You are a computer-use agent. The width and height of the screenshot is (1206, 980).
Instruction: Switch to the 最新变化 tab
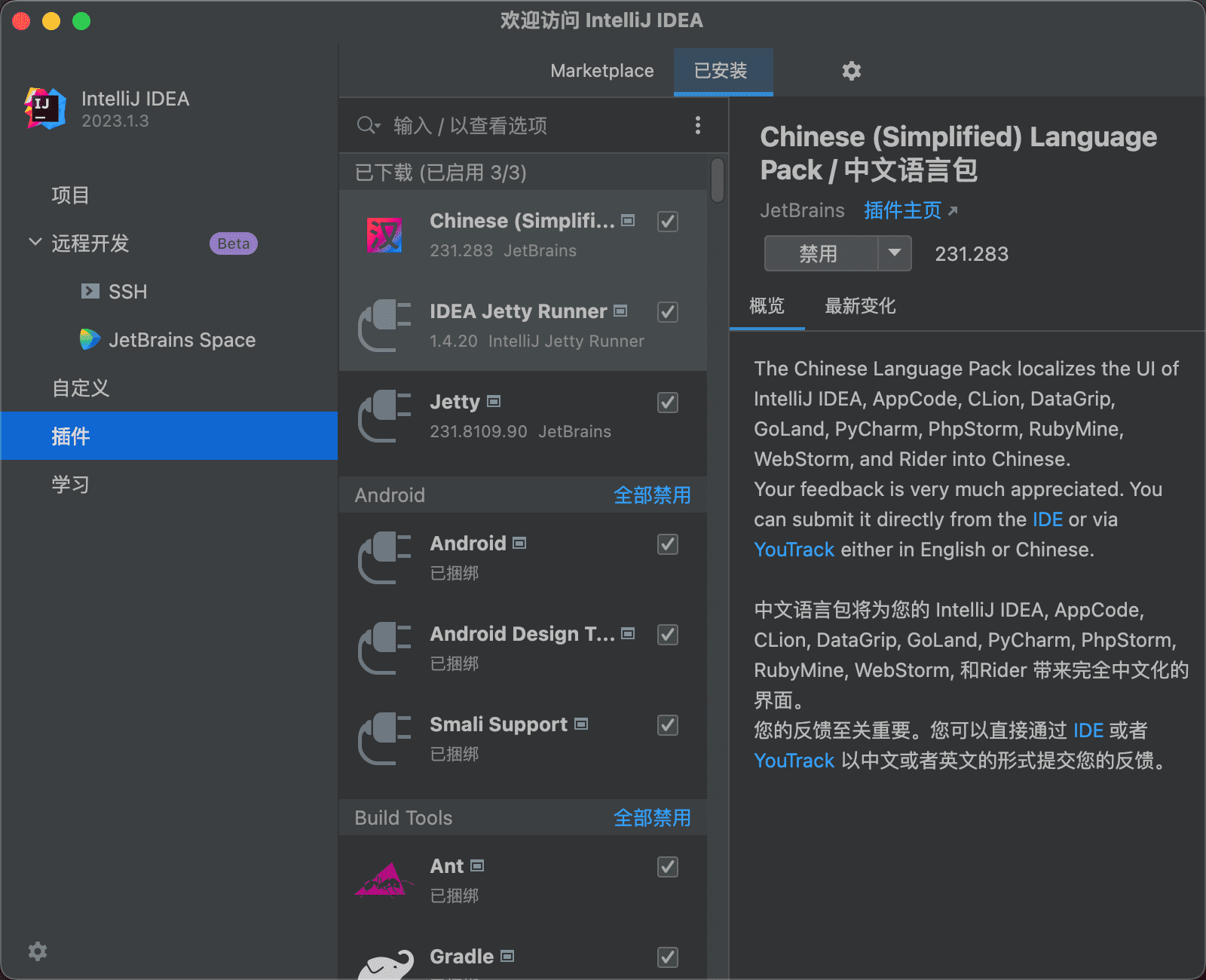859,306
